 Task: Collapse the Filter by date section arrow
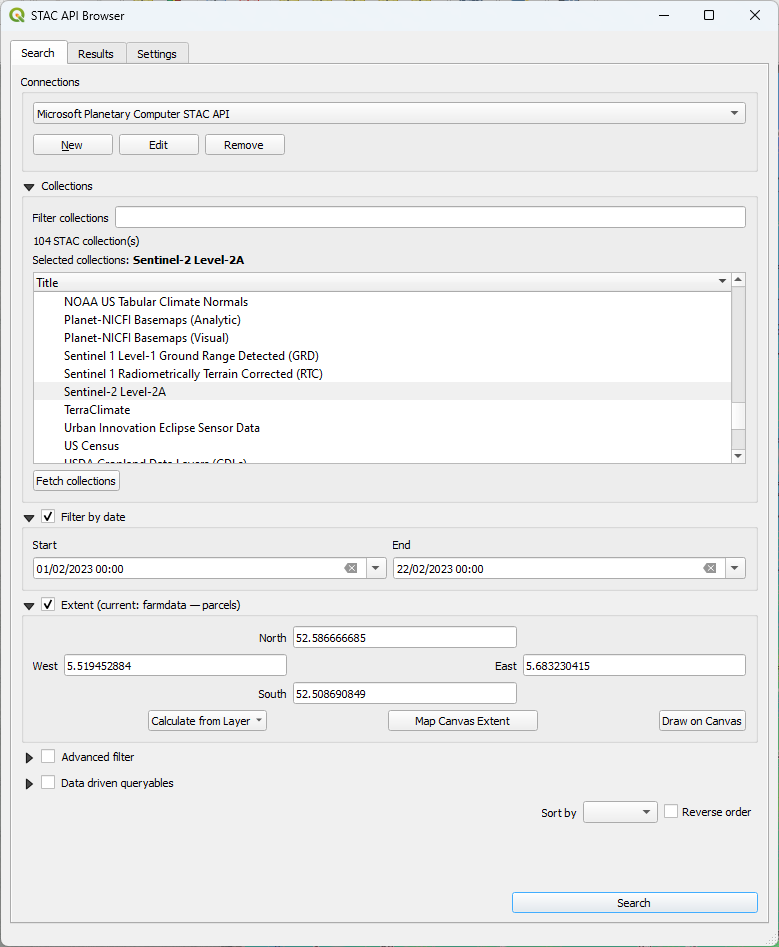point(28,518)
